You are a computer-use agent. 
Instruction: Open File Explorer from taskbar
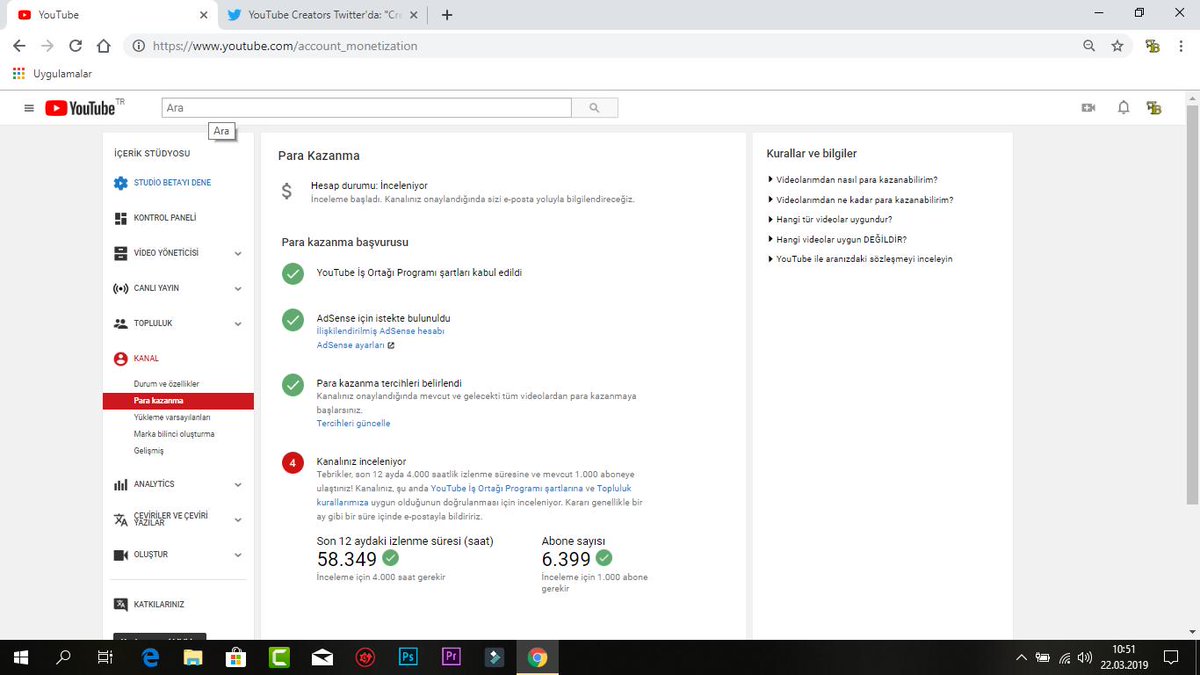194,657
